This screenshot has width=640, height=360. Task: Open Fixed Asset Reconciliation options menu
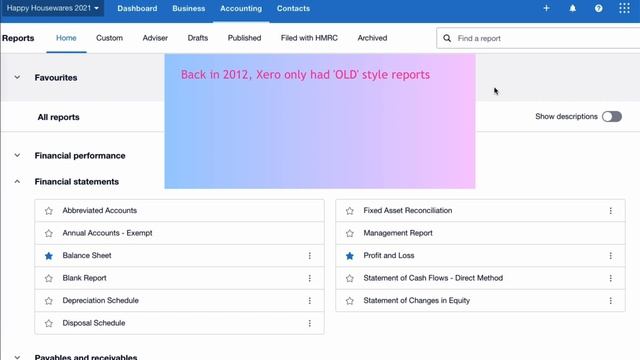[x=610, y=211]
